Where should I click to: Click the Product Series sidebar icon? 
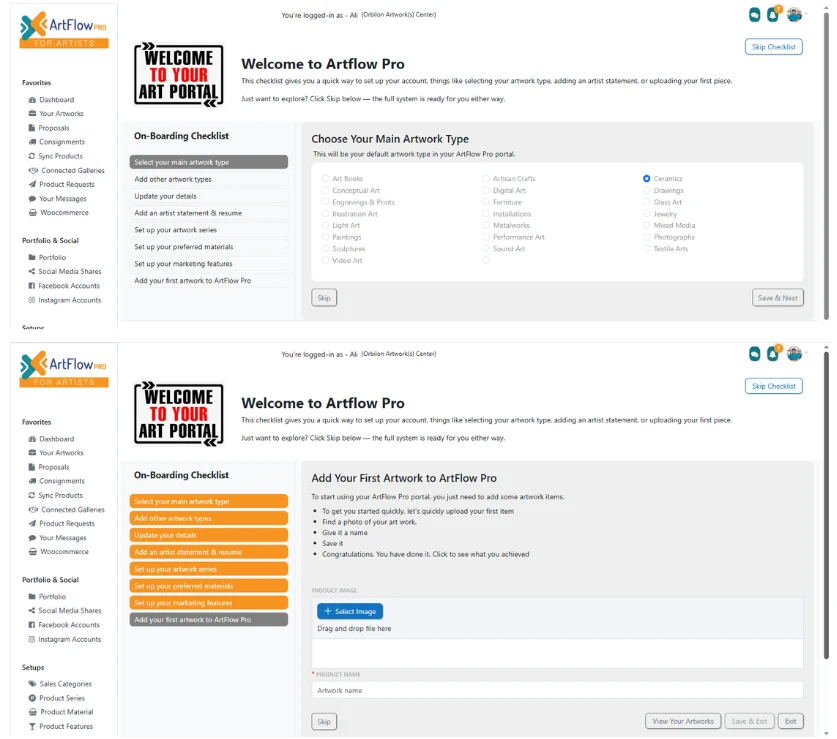click(x=32, y=698)
